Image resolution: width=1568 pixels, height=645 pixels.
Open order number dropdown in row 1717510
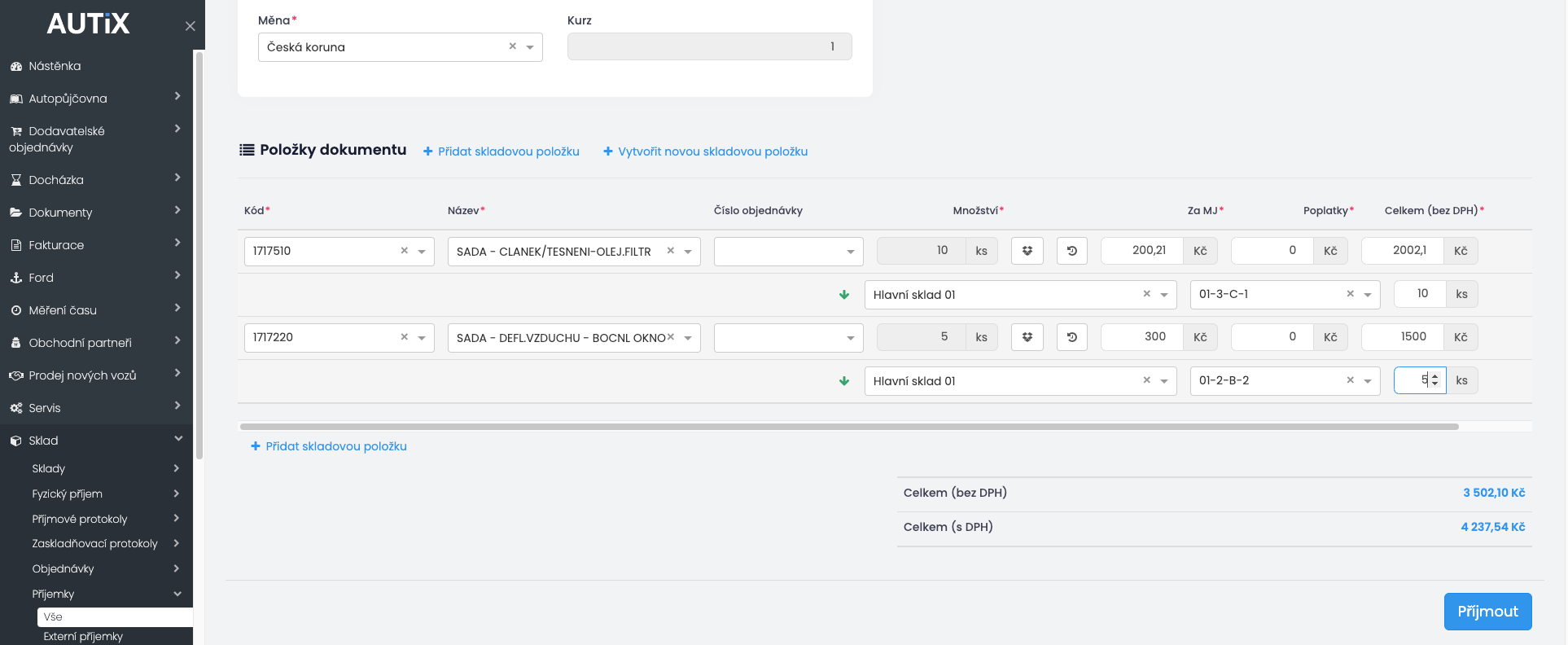851,252
